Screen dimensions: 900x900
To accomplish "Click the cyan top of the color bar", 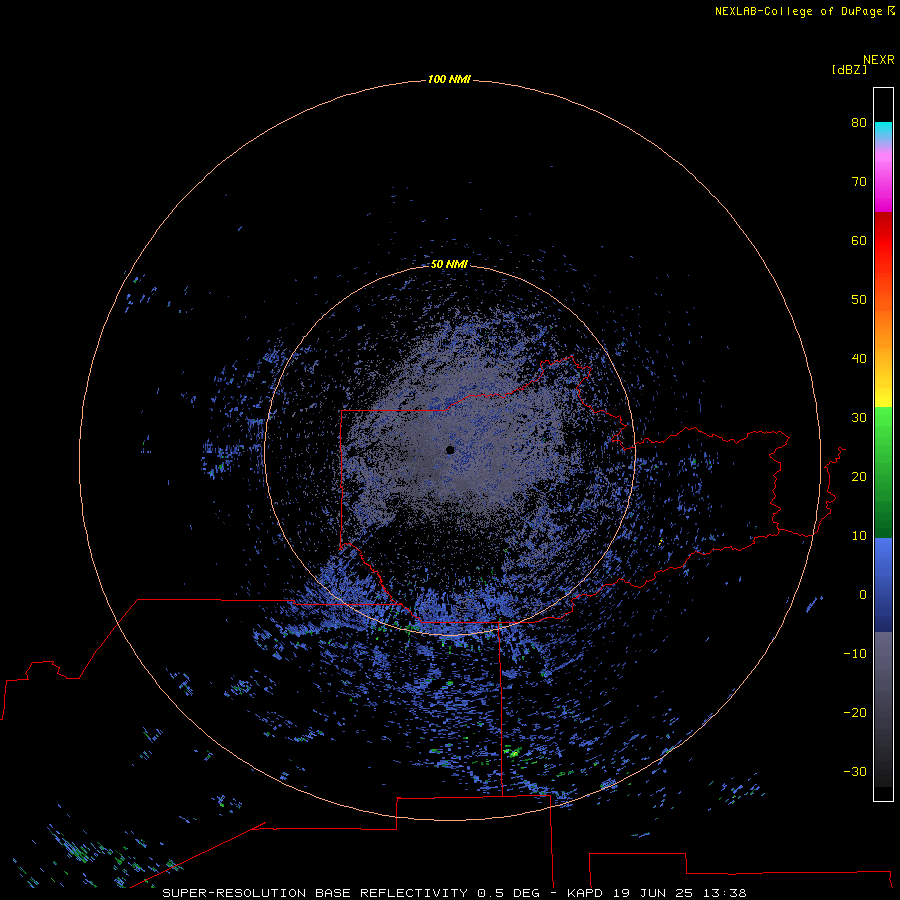I will (x=883, y=130).
